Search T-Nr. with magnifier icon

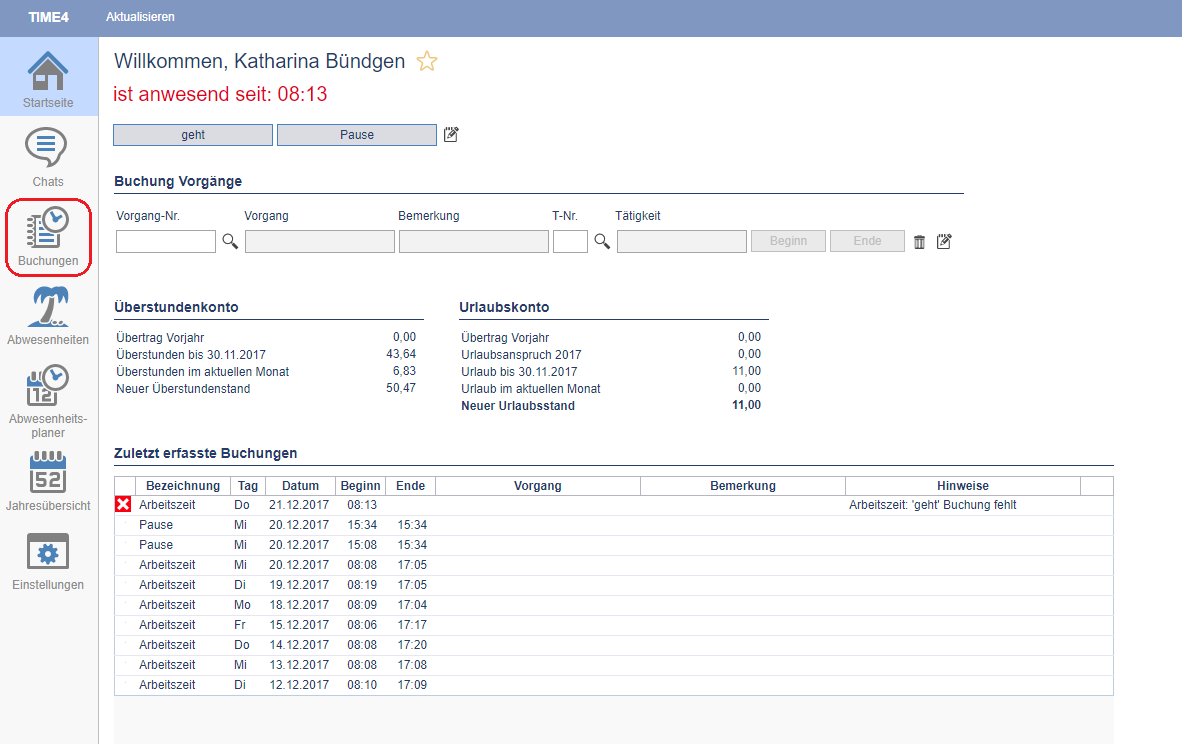[x=602, y=241]
